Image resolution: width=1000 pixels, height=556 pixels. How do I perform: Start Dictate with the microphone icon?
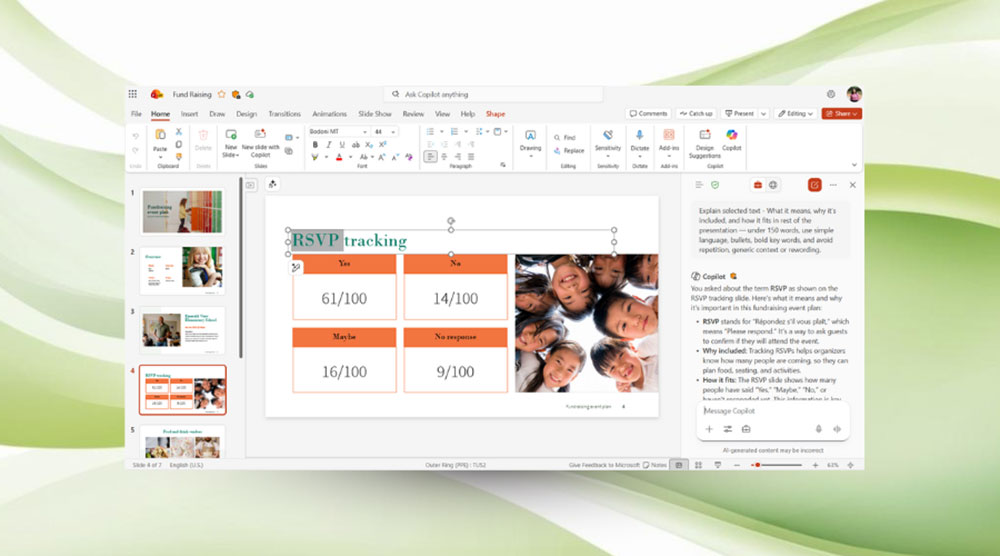tap(640, 135)
